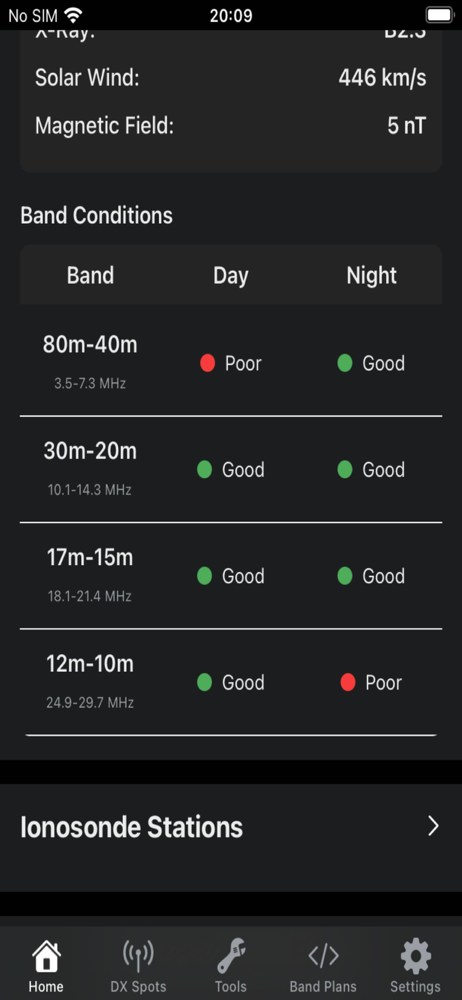Open the Tools wrench icon
Viewport: 462px width, 1000px height.
[231, 956]
